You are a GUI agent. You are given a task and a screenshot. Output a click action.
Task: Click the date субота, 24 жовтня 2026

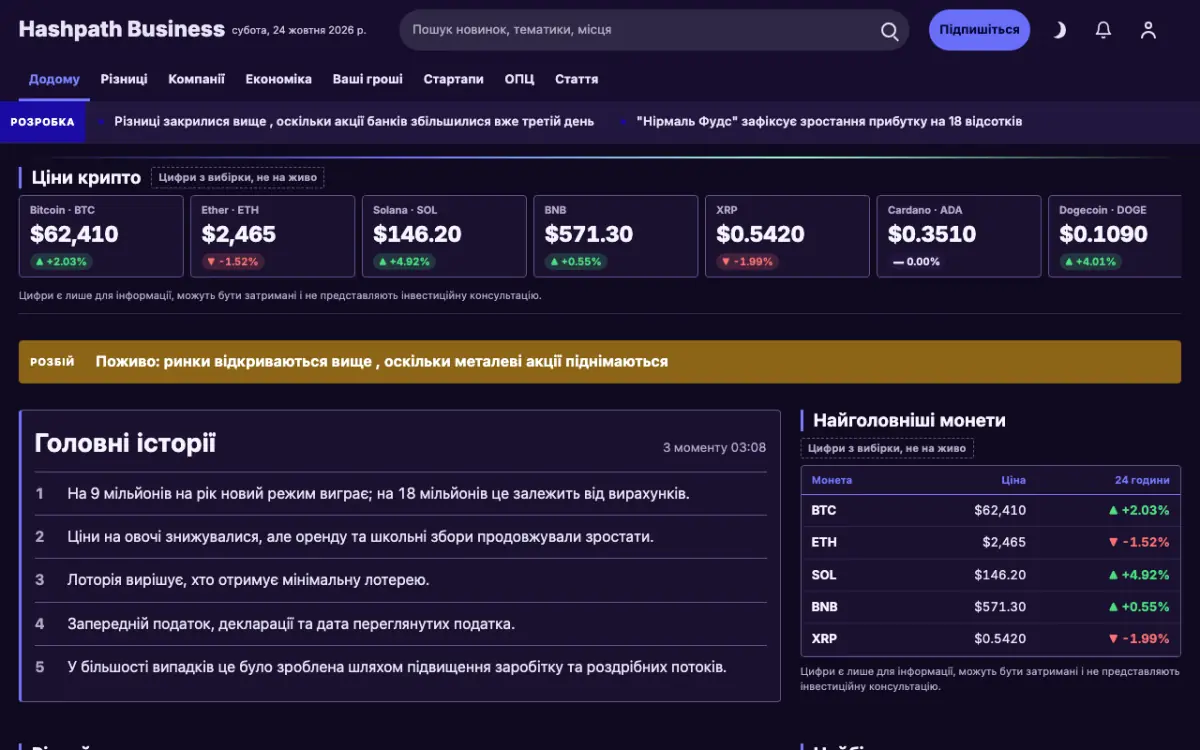299,30
